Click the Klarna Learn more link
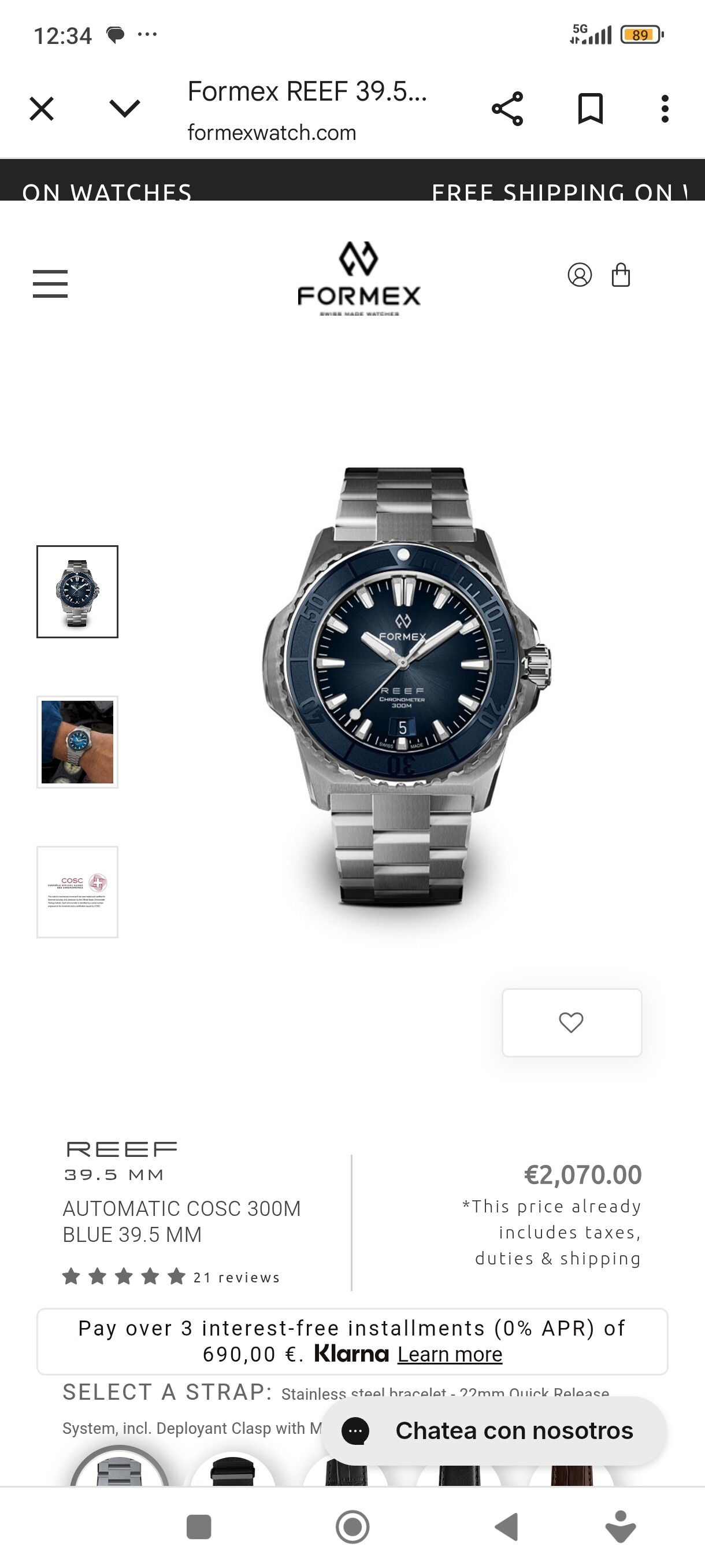Viewport: 705px width, 1568px height. pyautogui.click(x=450, y=1354)
